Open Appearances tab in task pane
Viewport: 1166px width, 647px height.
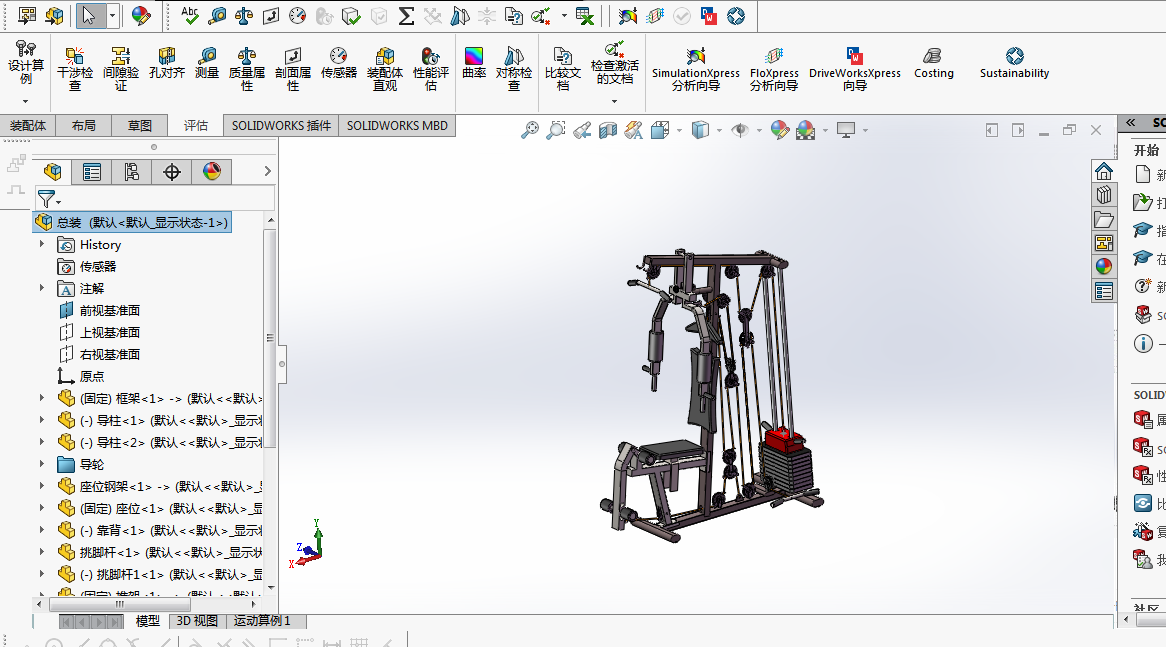[1104, 265]
